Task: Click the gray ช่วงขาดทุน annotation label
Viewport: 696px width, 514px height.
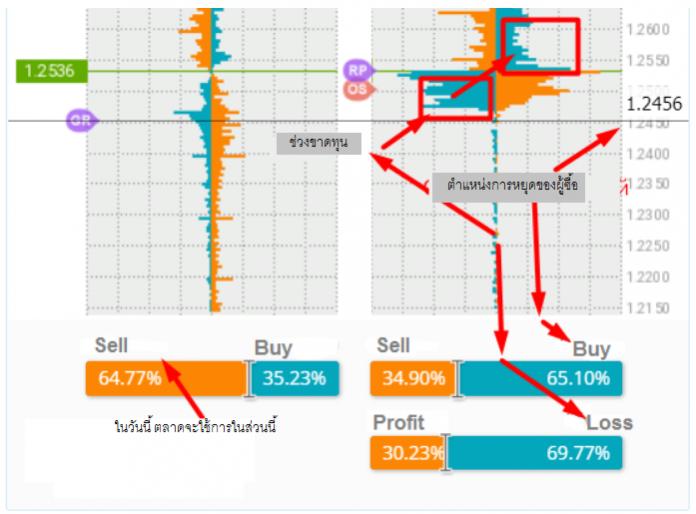Action: pyautogui.click(x=319, y=143)
